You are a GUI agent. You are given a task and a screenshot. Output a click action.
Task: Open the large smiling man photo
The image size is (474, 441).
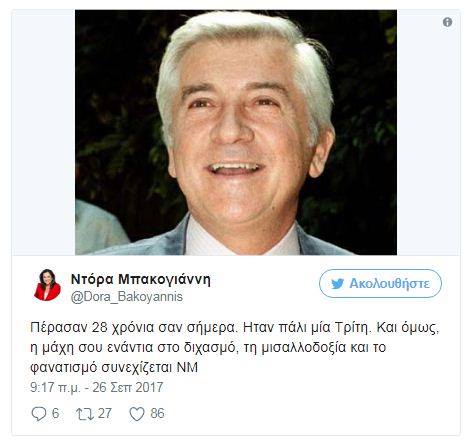point(236,132)
